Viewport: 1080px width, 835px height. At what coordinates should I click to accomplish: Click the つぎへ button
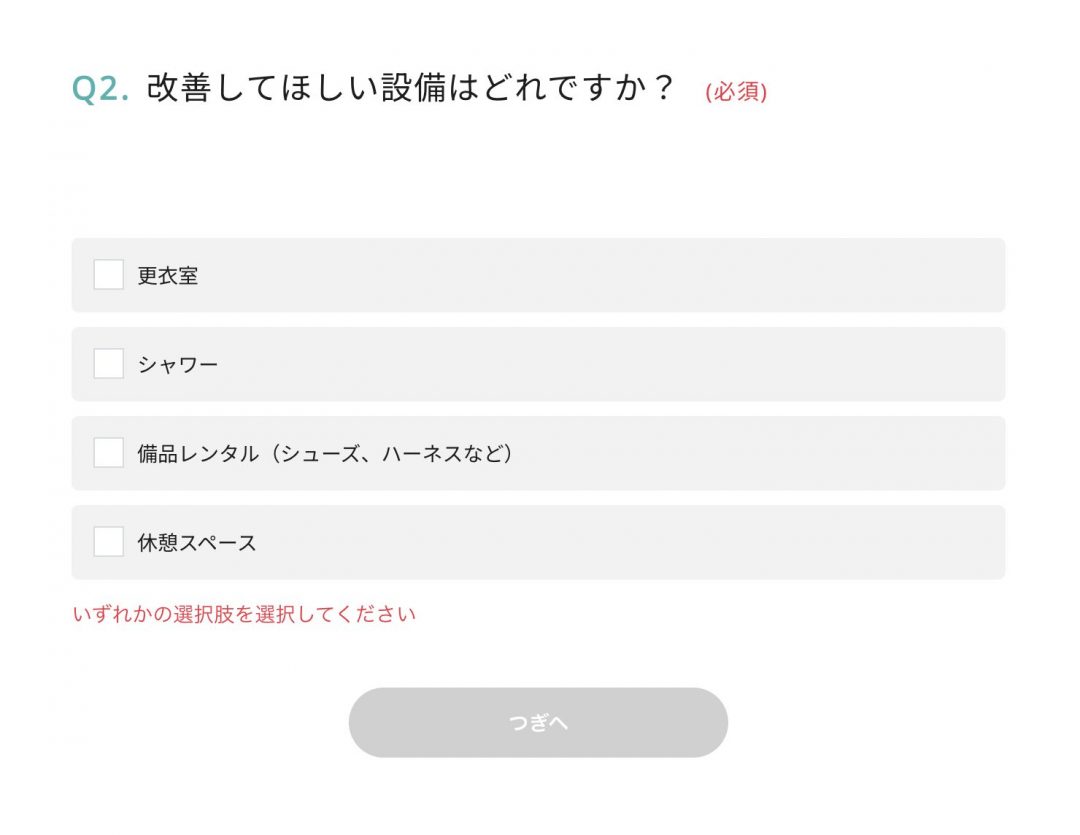pos(538,722)
